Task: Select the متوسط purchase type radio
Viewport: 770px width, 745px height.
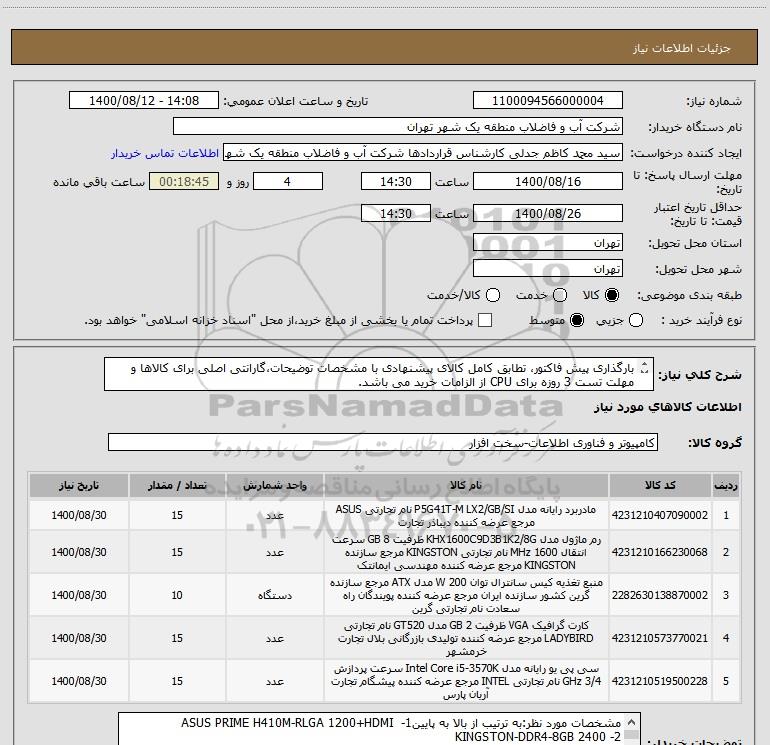Action: [x=577, y=321]
